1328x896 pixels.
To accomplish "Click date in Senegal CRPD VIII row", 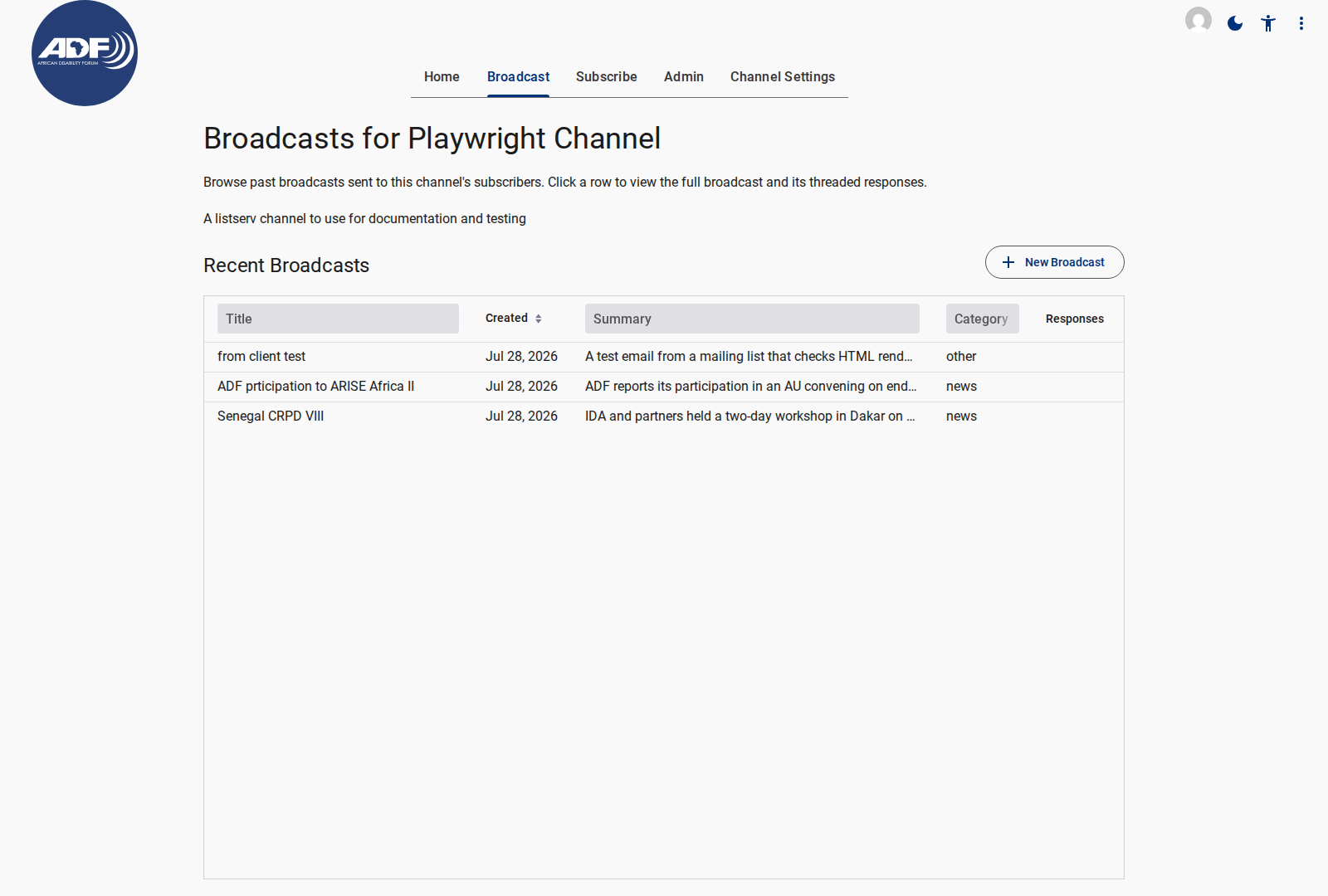I will tap(521, 416).
